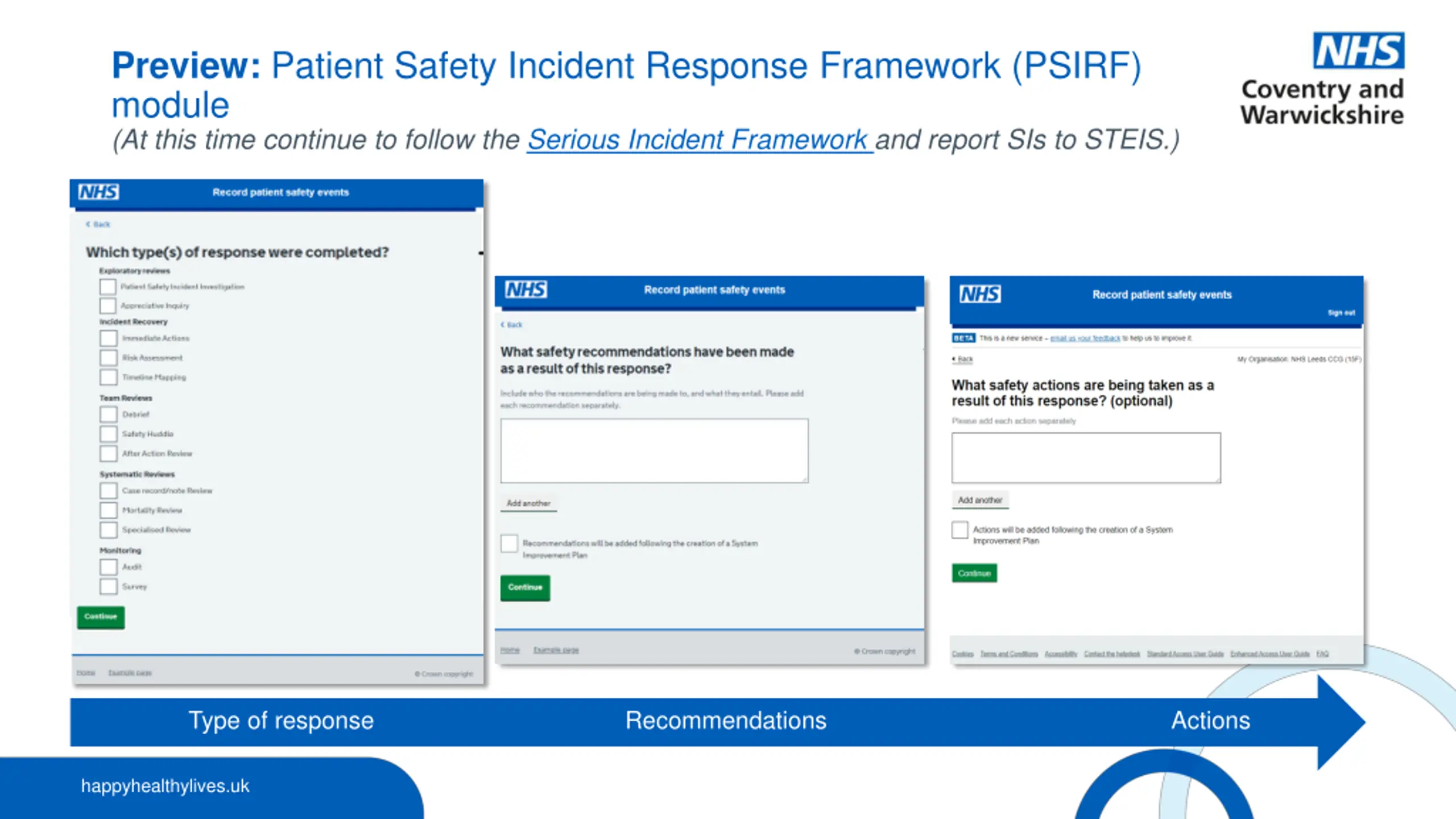Click the NHS Coventry and Warwickshire logo
The height and width of the screenshot is (819, 1456).
tap(1322, 78)
